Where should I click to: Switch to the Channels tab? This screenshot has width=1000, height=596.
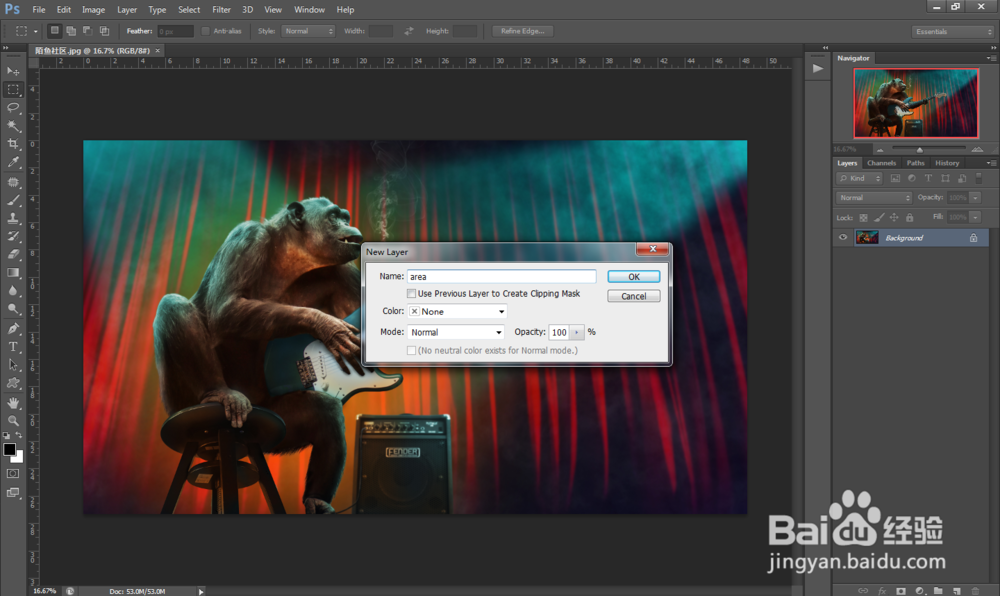pyautogui.click(x=881, y=163)
